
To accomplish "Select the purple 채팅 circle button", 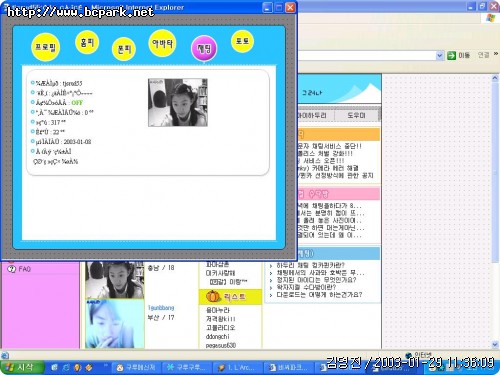I will (204, 49).
